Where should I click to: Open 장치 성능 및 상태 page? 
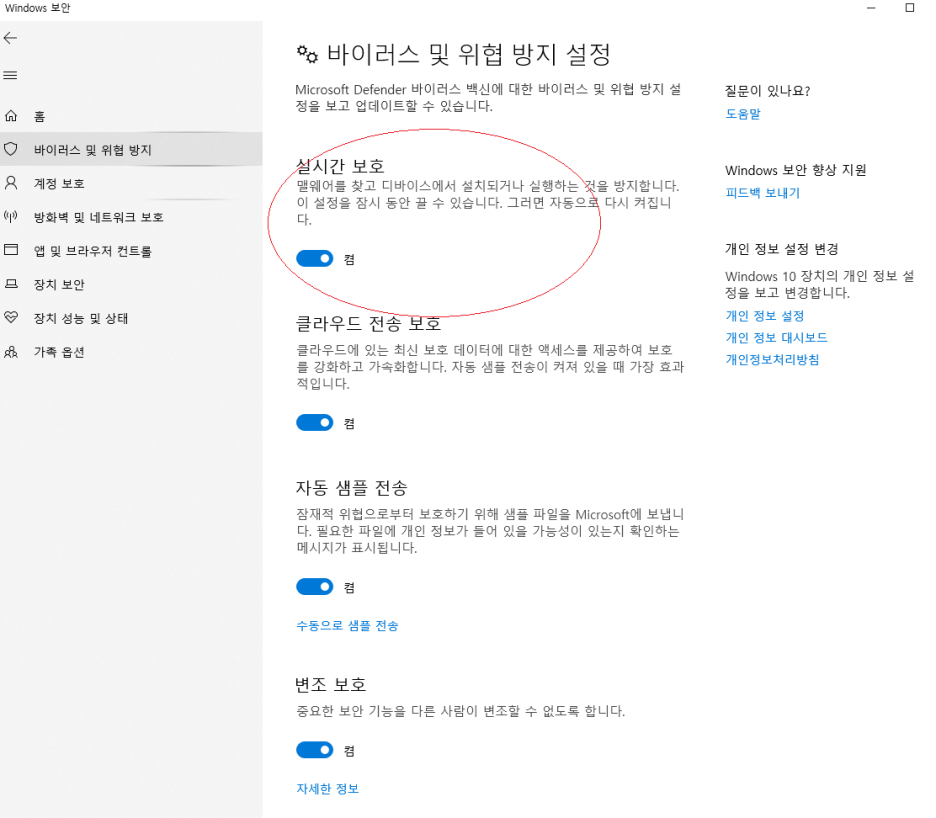(x=131, y=318)
